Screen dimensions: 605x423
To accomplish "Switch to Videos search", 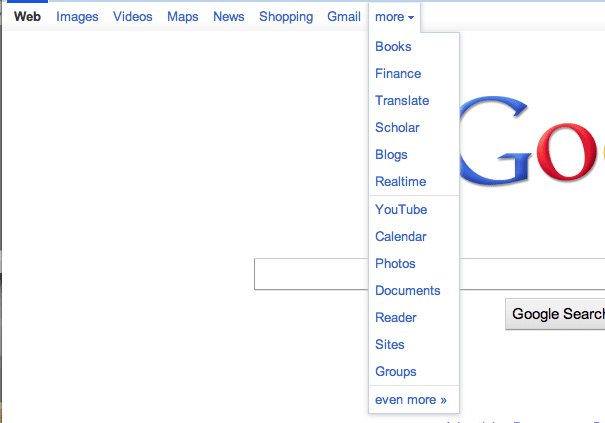I will (x=133, y=17).
